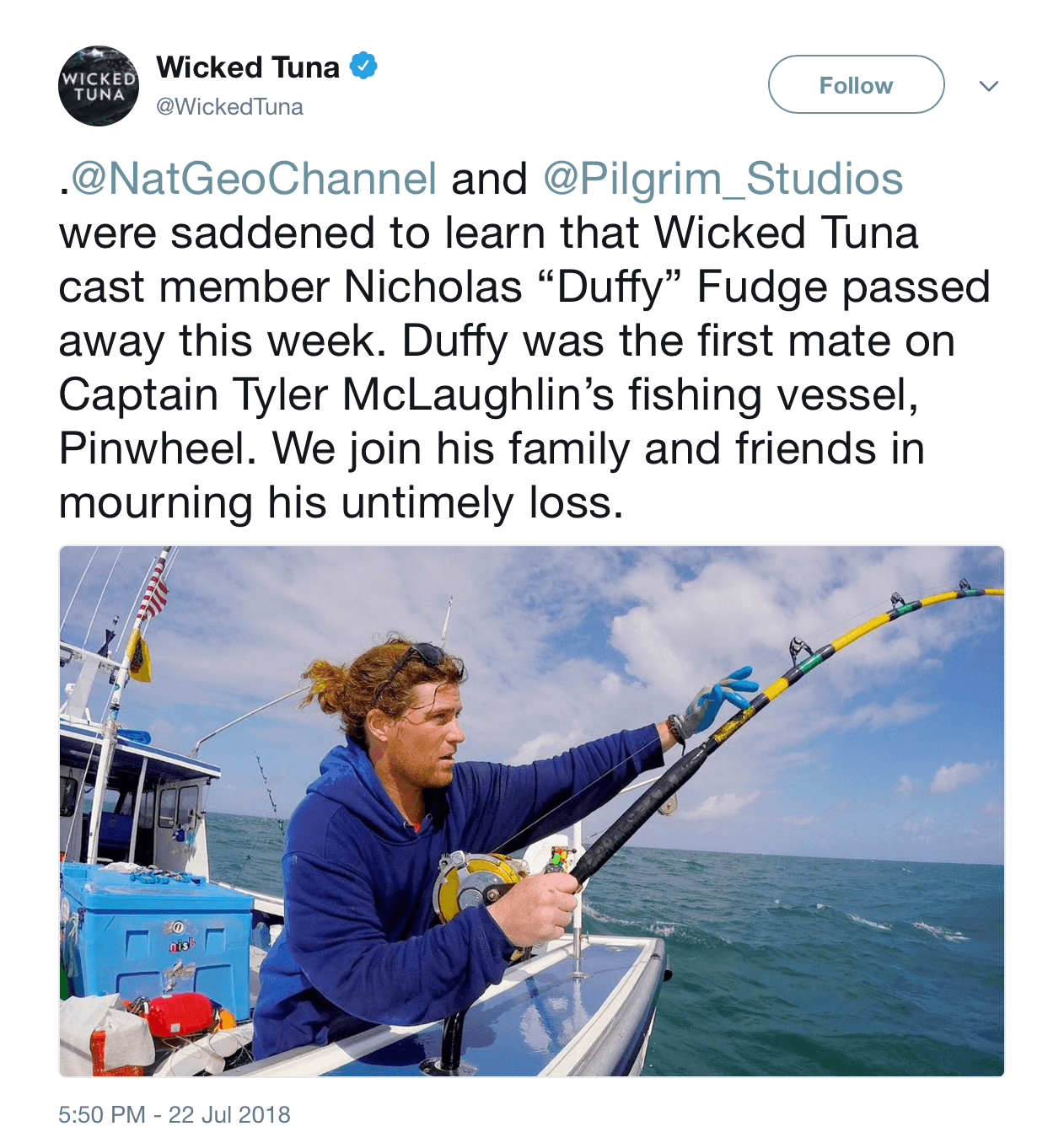Click the "Duffy" nickname in the tweet text
This screenshot has height=1148, width=1064.
611,287
